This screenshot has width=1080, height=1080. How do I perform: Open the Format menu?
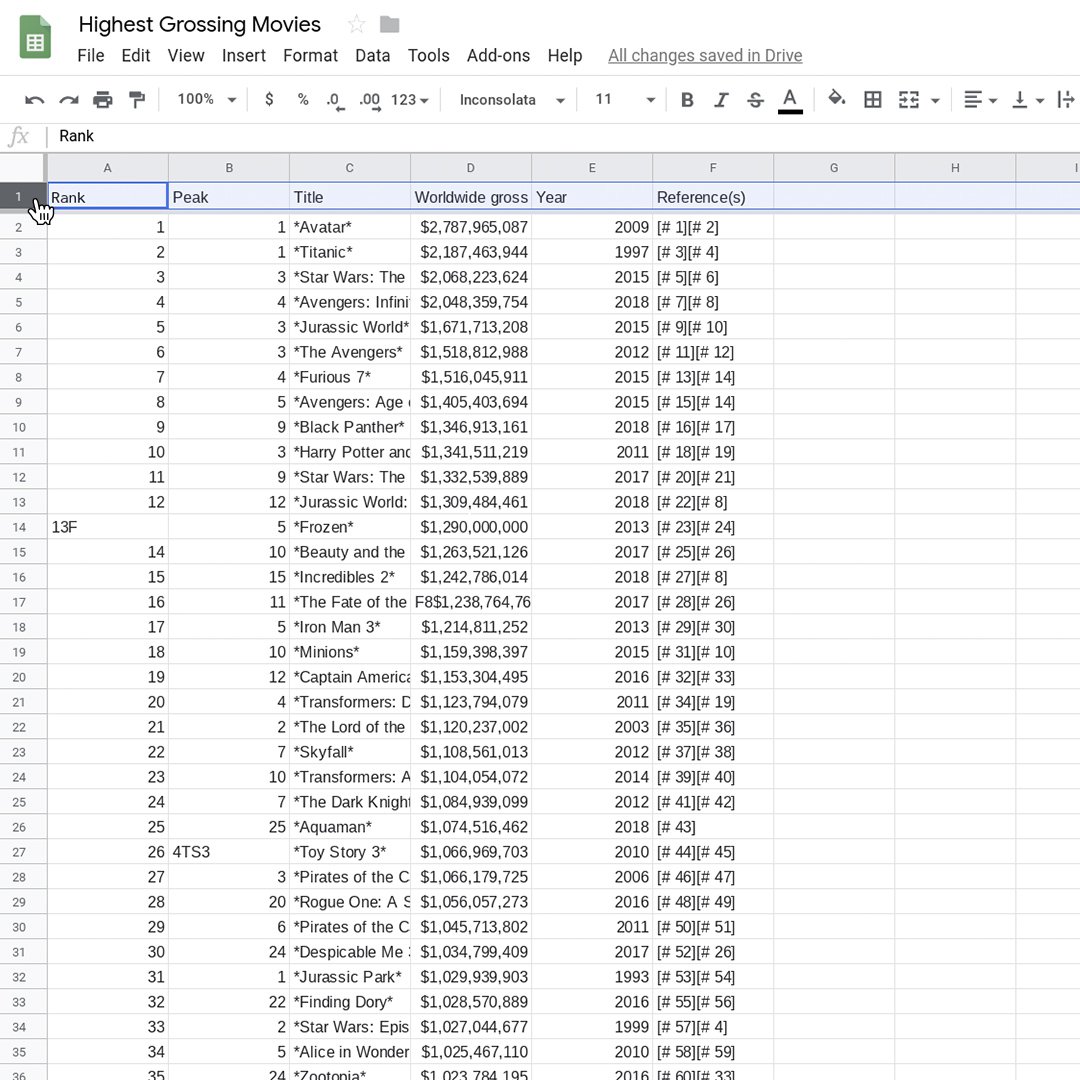coord(311,56)
